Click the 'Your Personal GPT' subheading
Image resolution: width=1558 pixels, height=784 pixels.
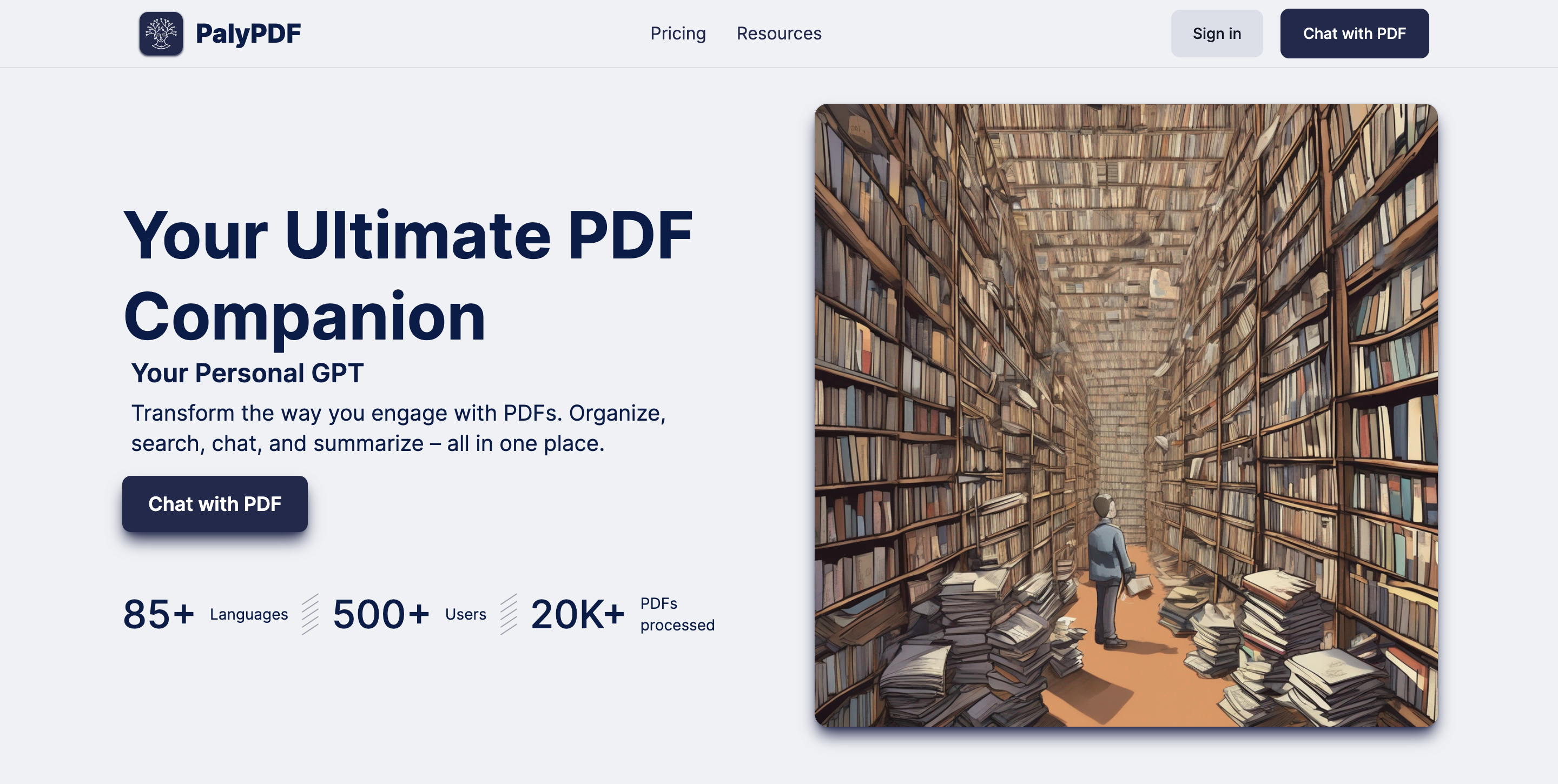click(247, 373)
